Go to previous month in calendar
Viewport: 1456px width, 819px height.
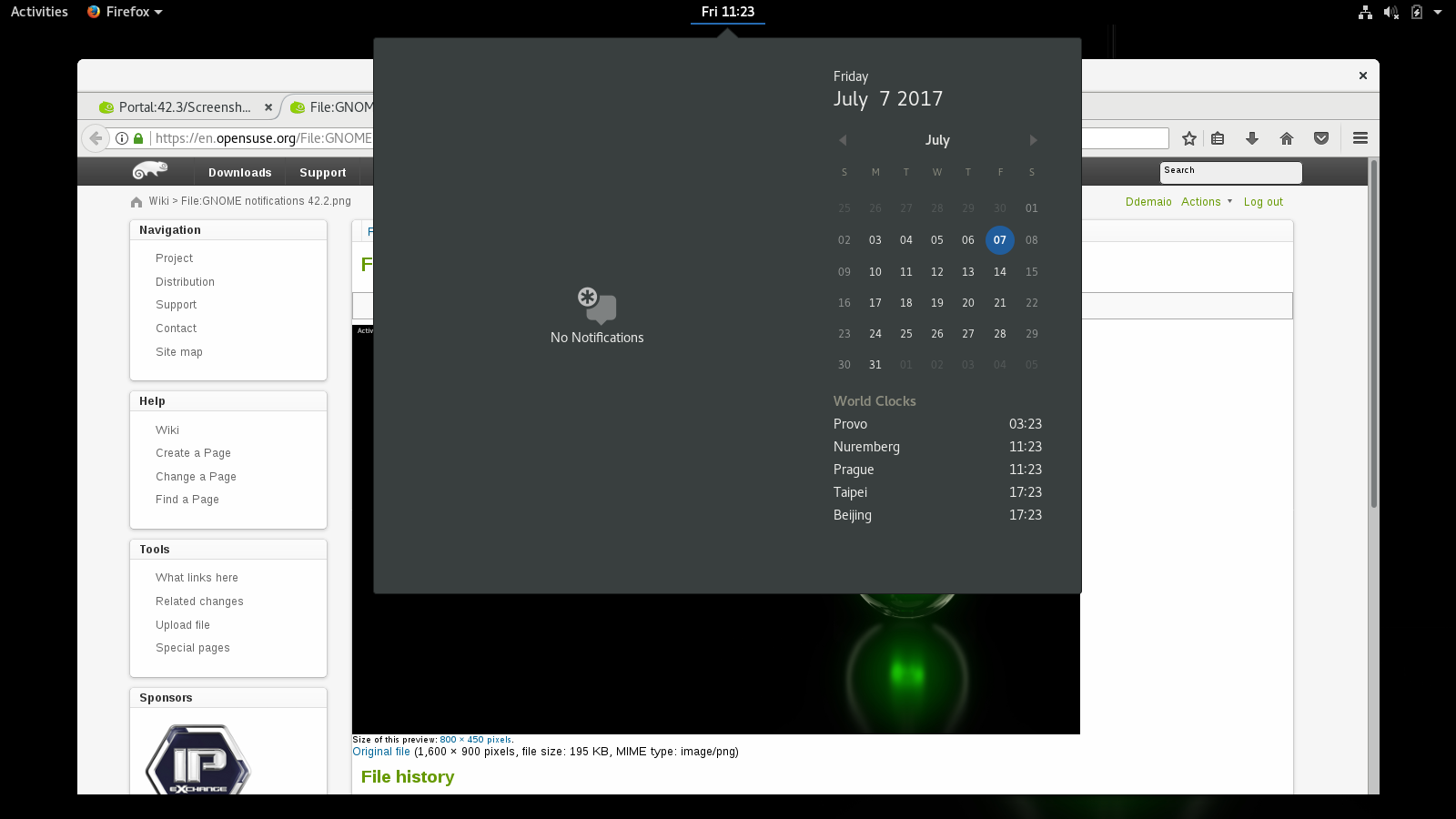pos(843,140)
